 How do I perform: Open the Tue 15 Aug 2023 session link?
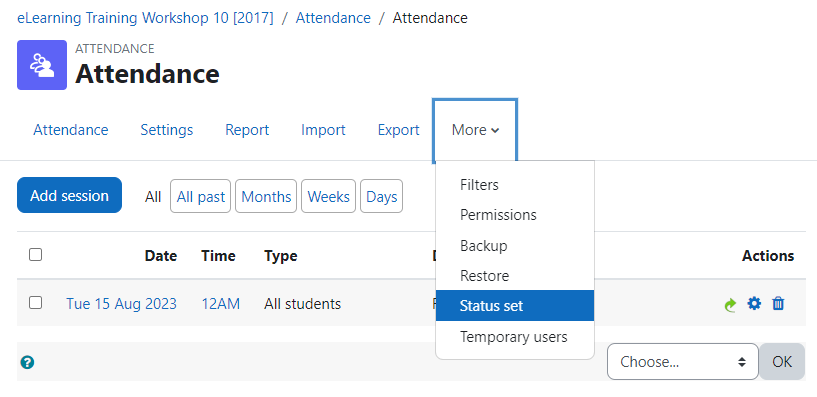tap(121, 304)
